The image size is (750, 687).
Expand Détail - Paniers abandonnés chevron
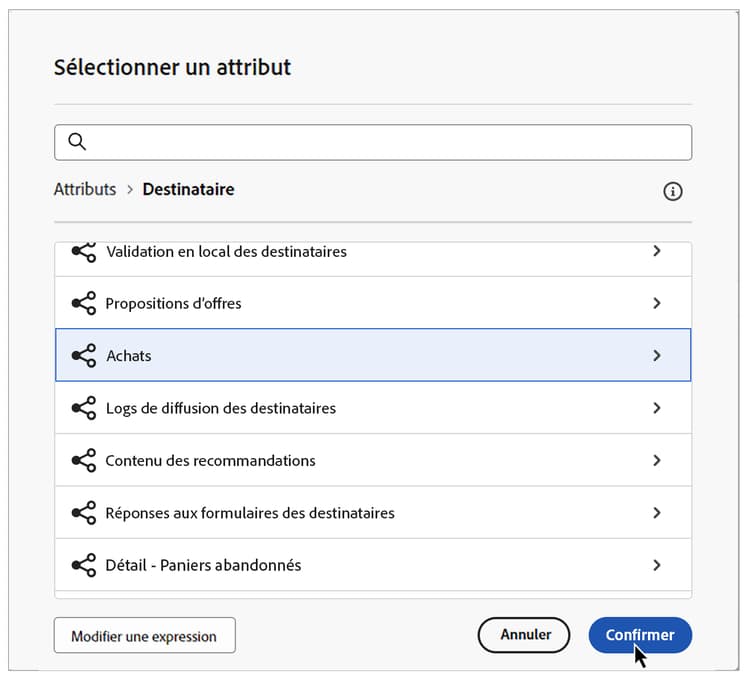point(657,565)
